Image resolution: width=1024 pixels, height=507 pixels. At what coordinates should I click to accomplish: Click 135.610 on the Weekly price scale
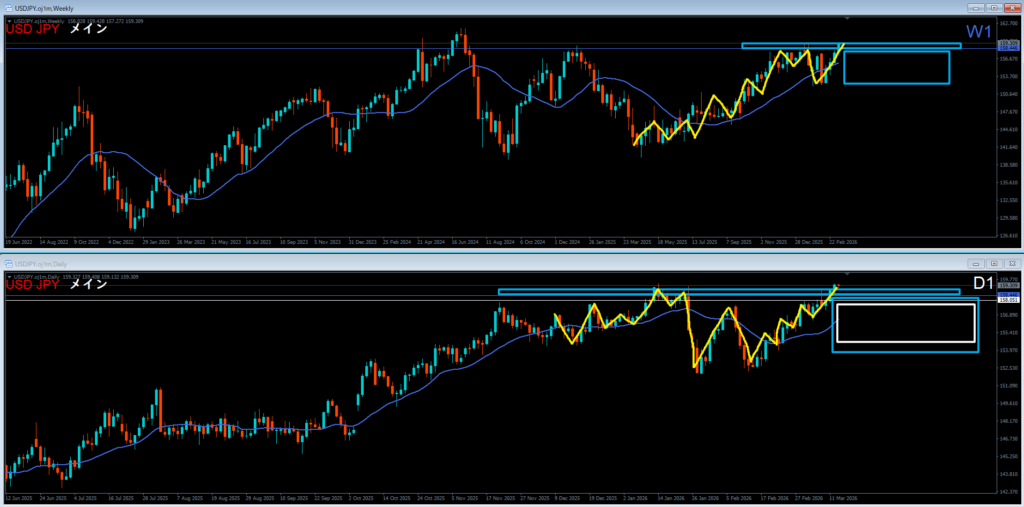(1008, 182)
